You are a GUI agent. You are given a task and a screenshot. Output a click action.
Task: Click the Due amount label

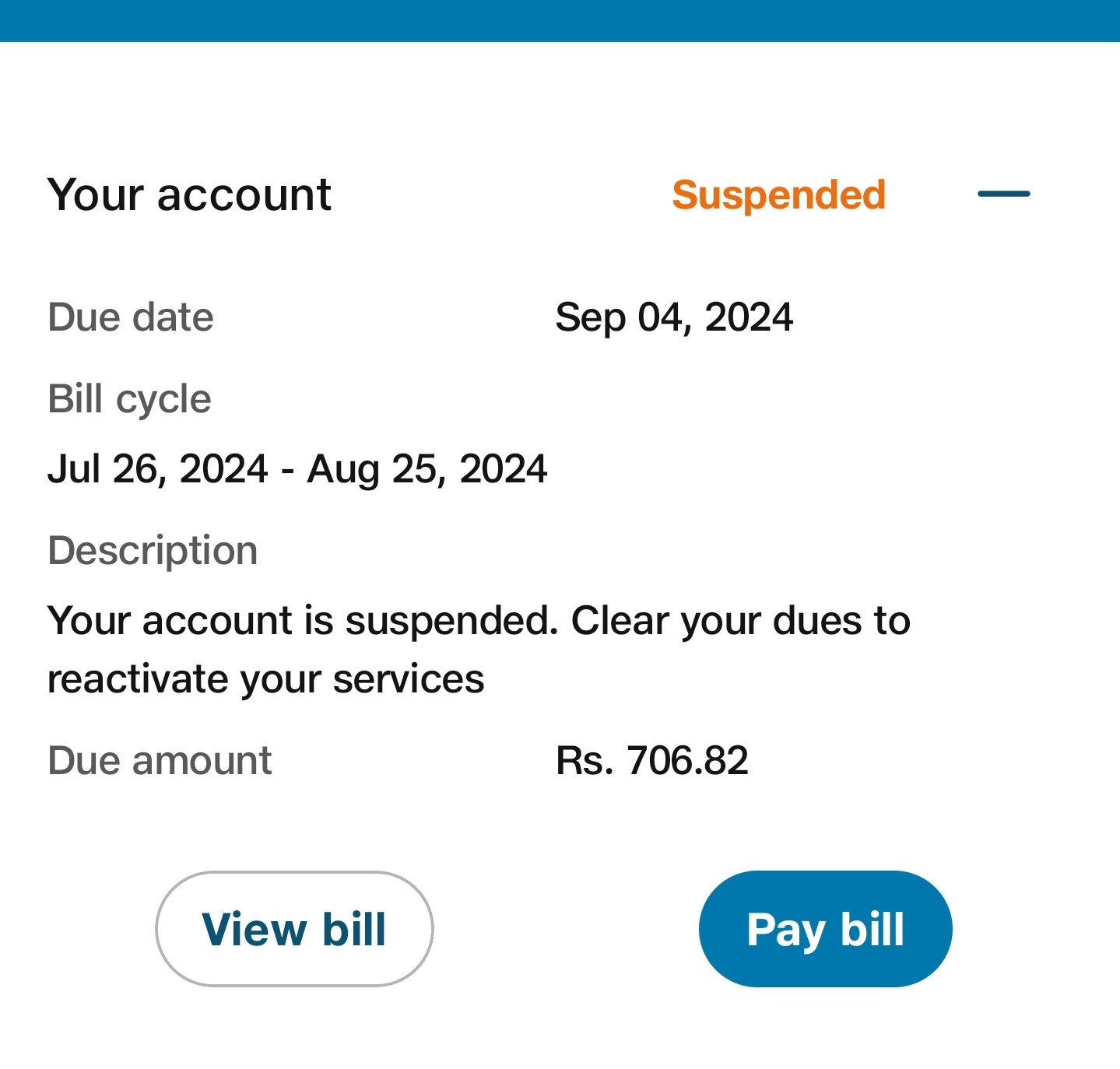click(160, 760)
